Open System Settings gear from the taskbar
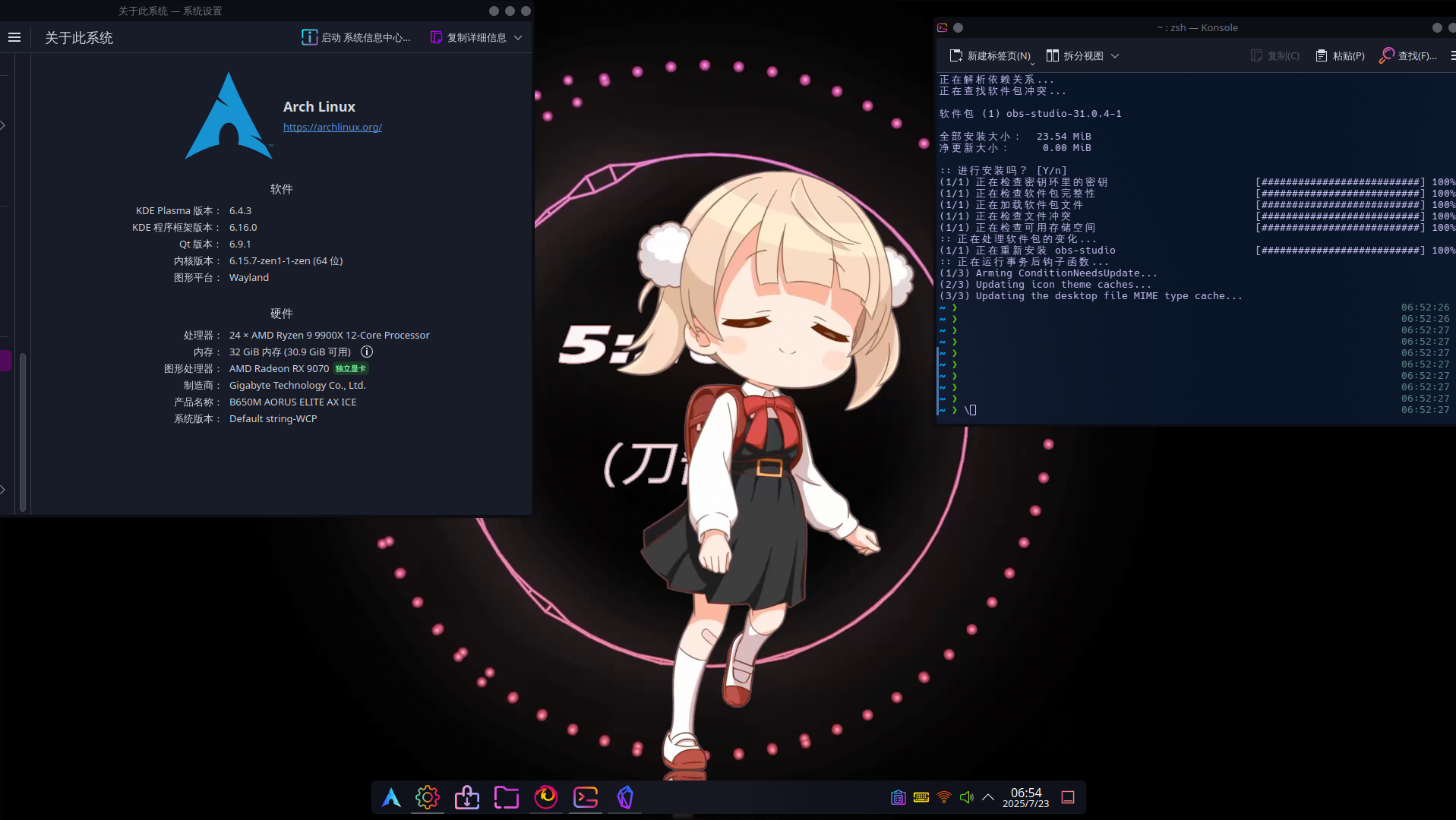This screenshot has height=820, width=1456. pos(427,797)
